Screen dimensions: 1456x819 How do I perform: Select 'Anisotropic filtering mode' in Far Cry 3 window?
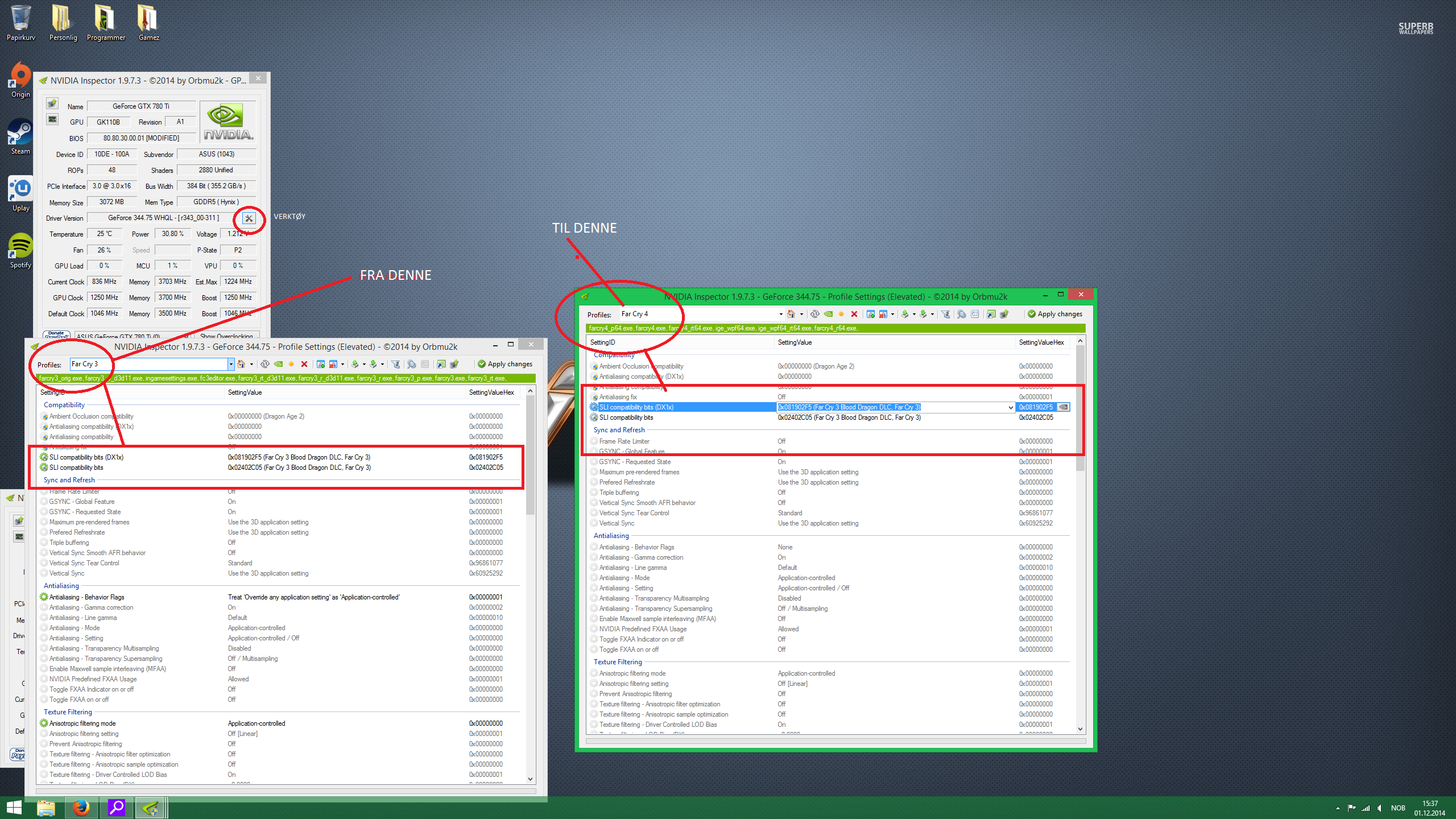coord(279,723)
